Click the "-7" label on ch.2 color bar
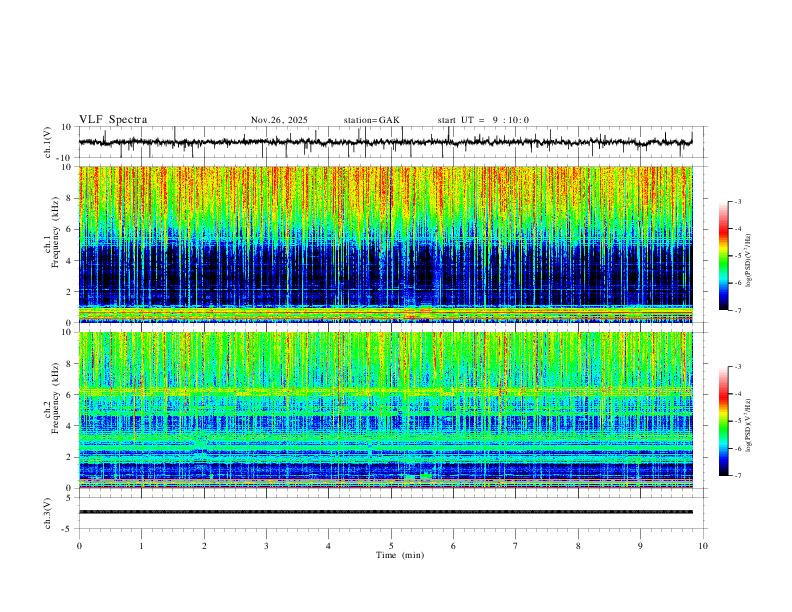The height and width of the screenshot is (612, 792). point(737,476)
